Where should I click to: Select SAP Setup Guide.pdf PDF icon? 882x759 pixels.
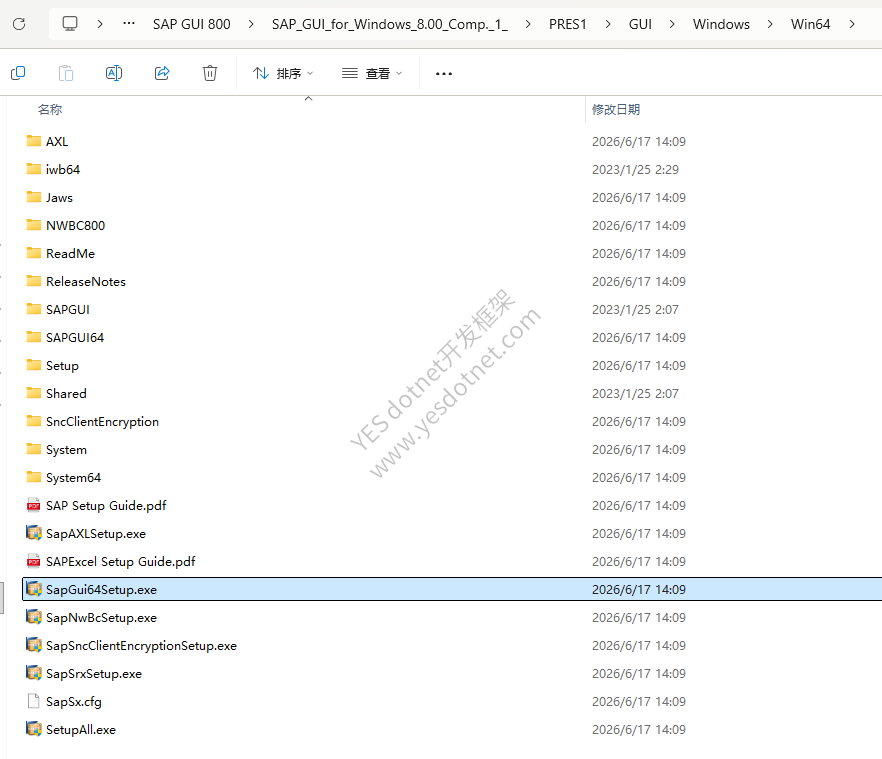pyautogui.click(x=34, y=505)
